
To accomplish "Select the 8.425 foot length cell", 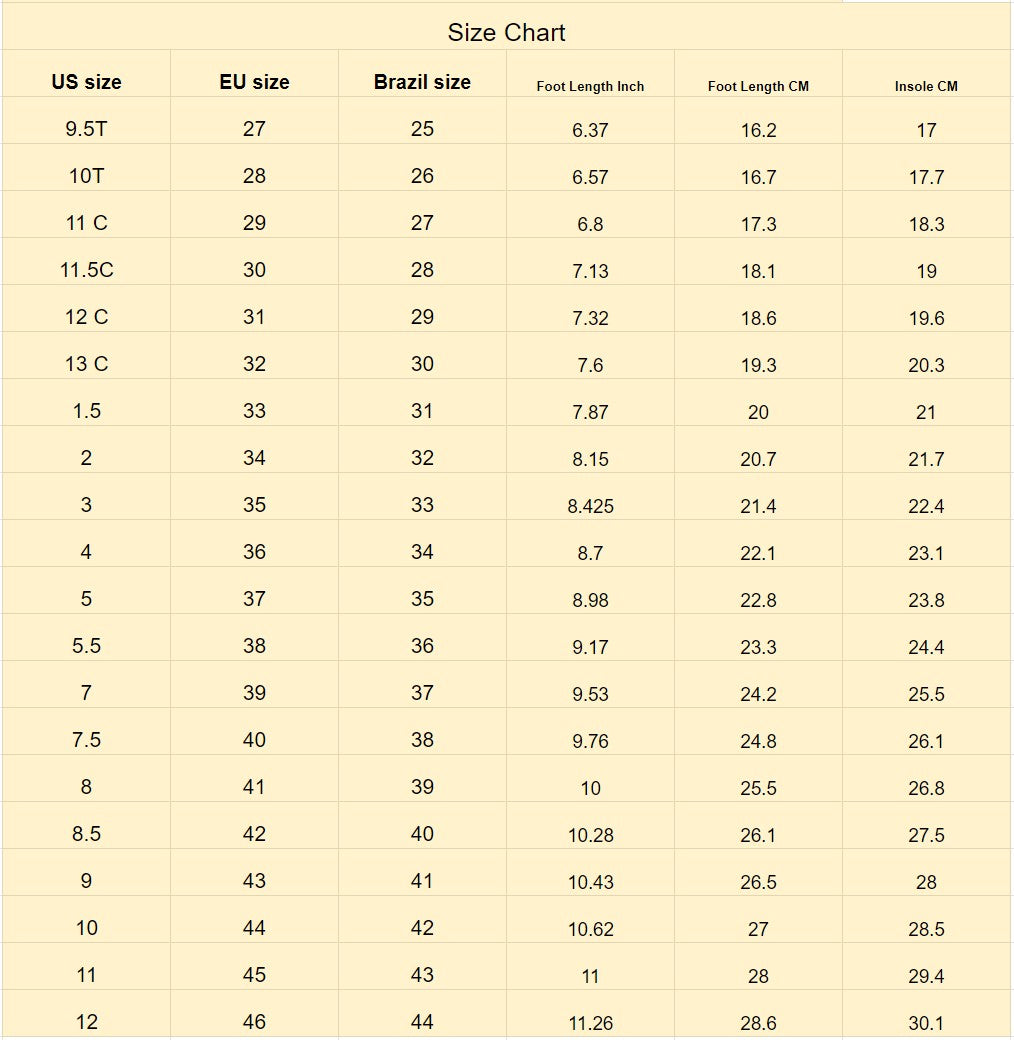I will tap(590, 506).
